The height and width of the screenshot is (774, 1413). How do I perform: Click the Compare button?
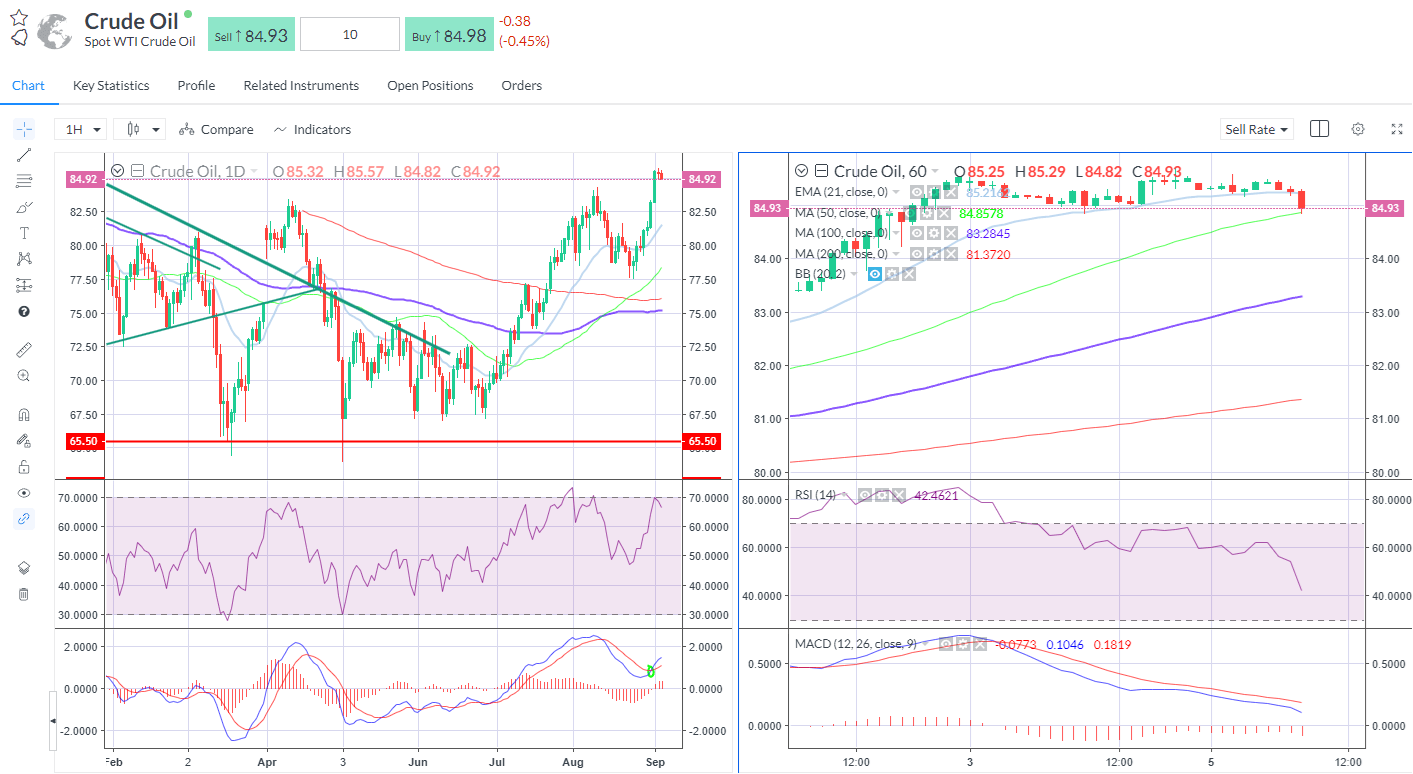coord(216,129)
